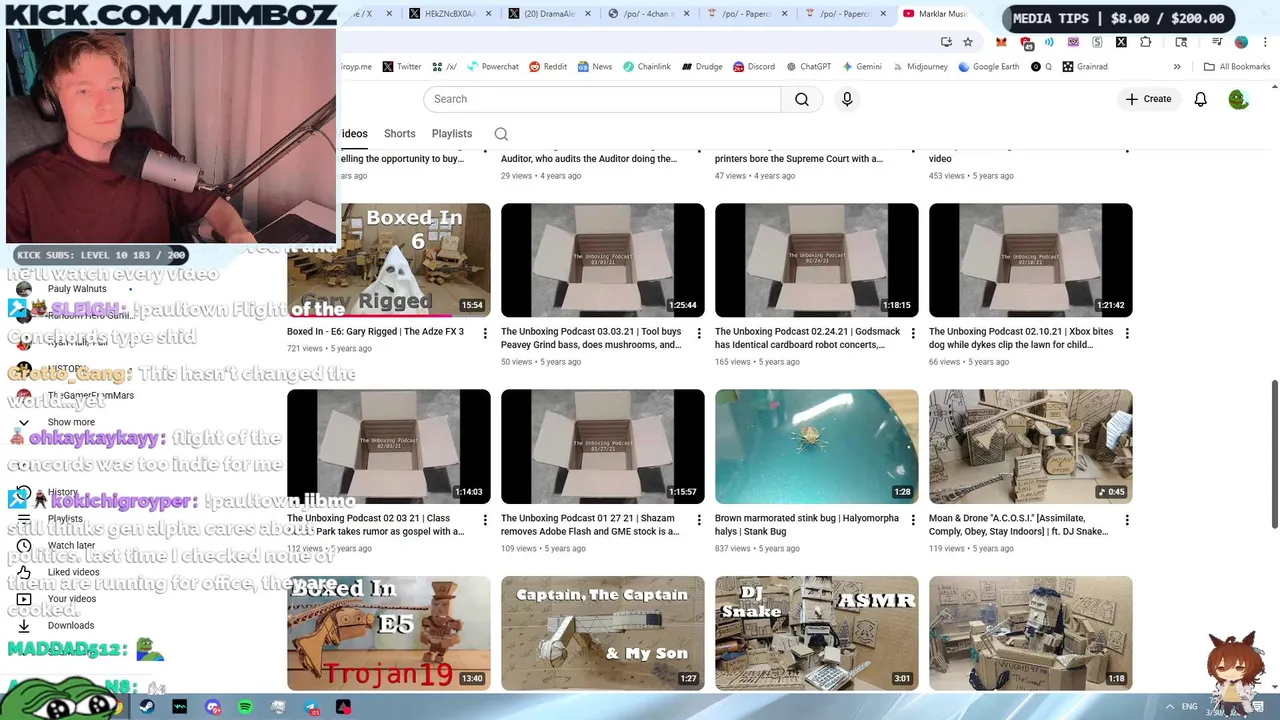Open the ChatGPT bookmark
The height and width of the screenshot is (720, 1280).
point(808,67)
